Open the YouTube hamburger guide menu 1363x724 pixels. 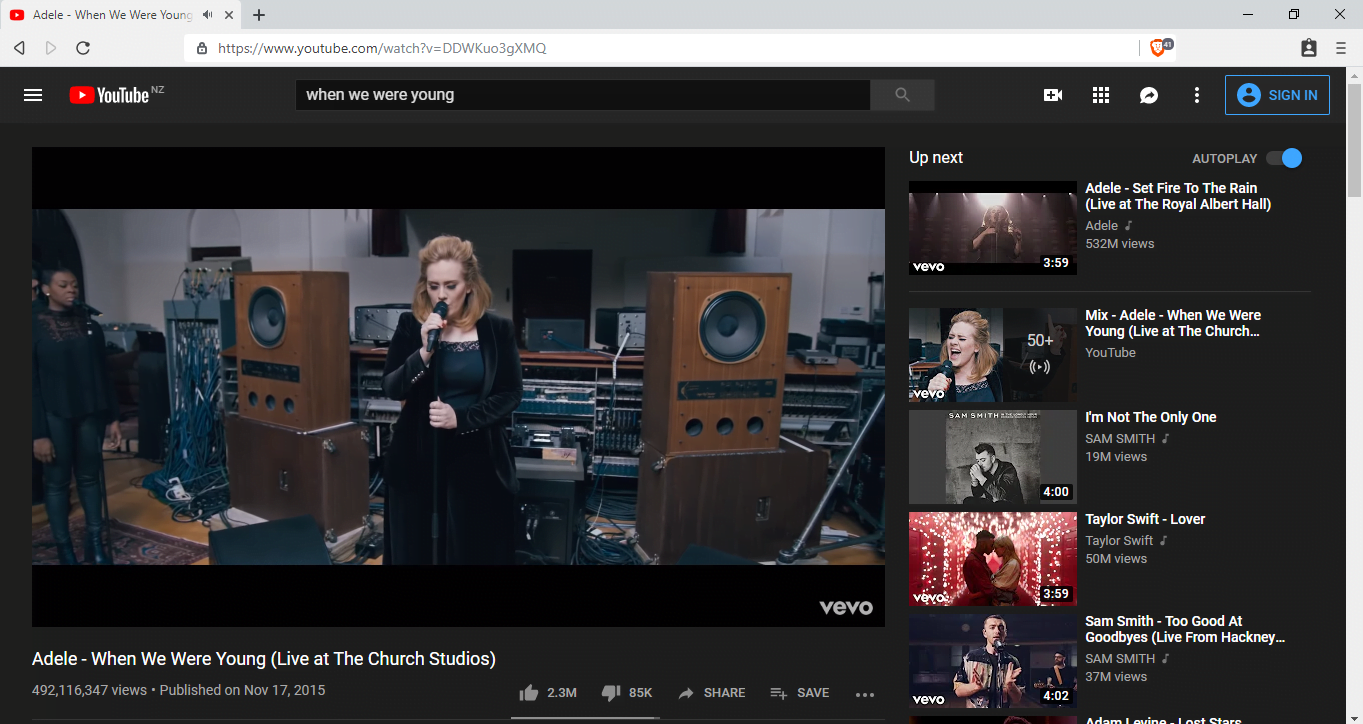coord(33,95)
